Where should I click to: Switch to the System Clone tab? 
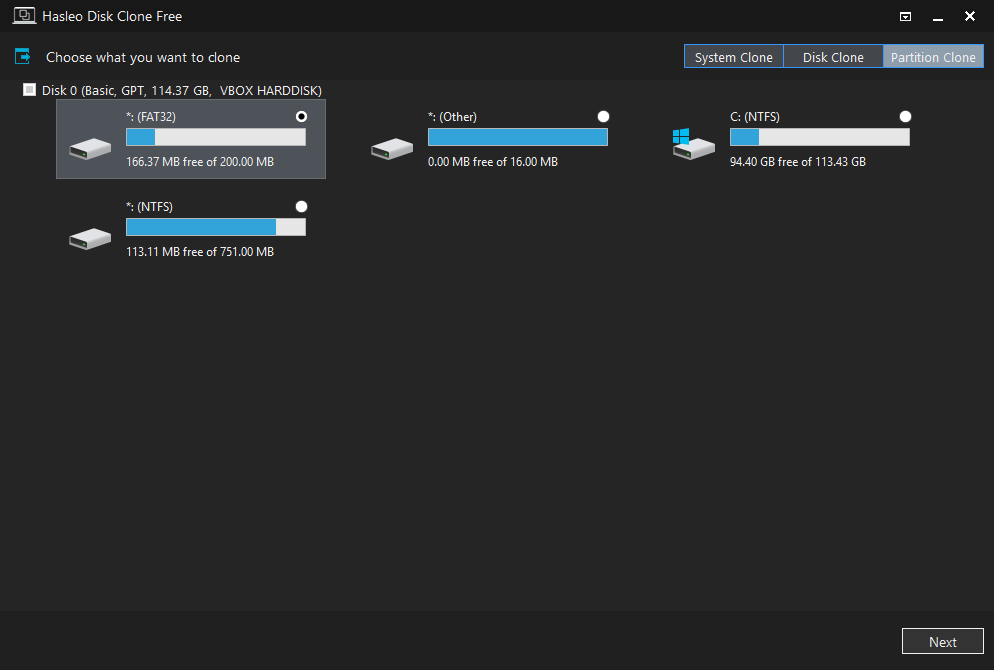733,56
